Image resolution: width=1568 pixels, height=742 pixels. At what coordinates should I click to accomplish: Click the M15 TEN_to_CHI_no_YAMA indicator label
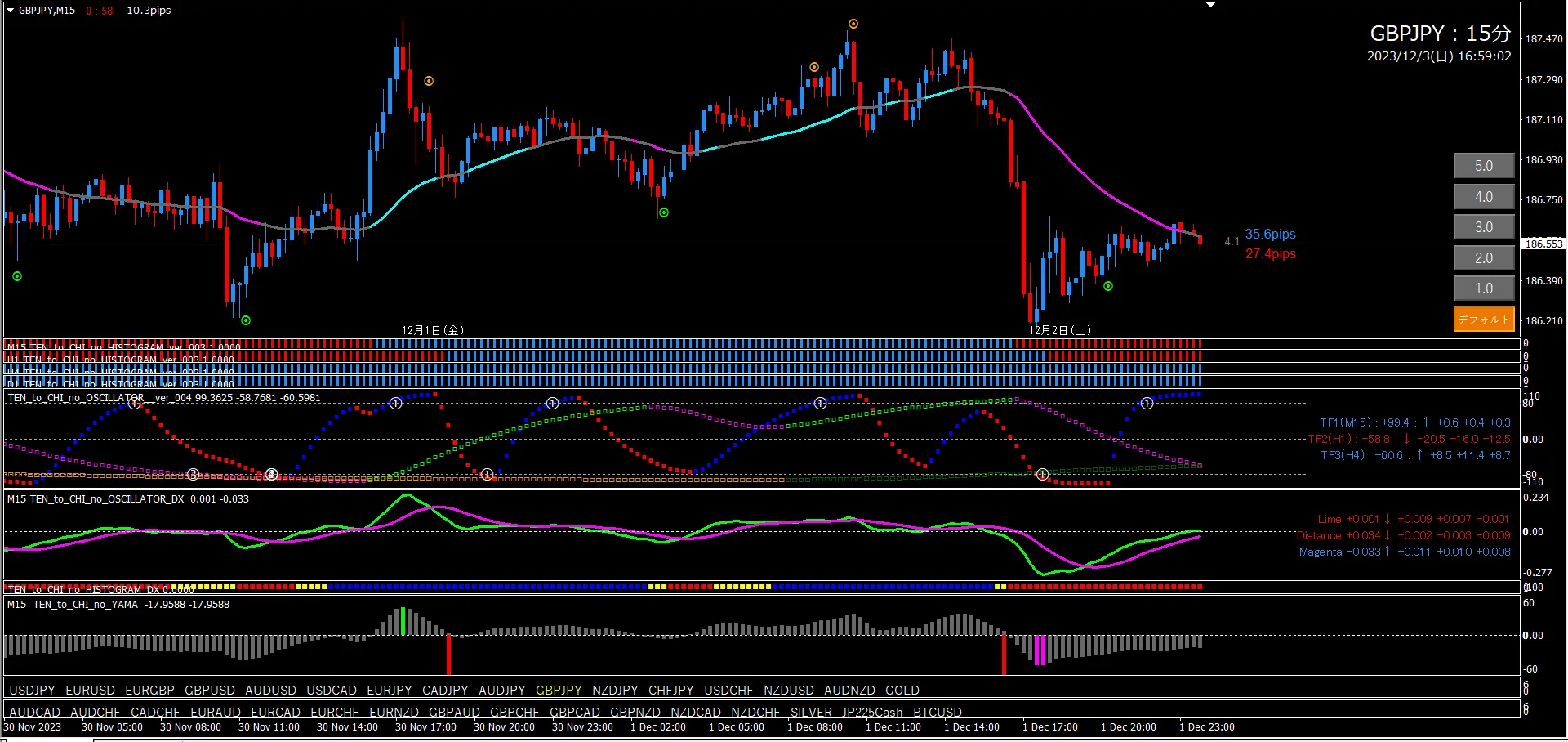coord(118,605)
